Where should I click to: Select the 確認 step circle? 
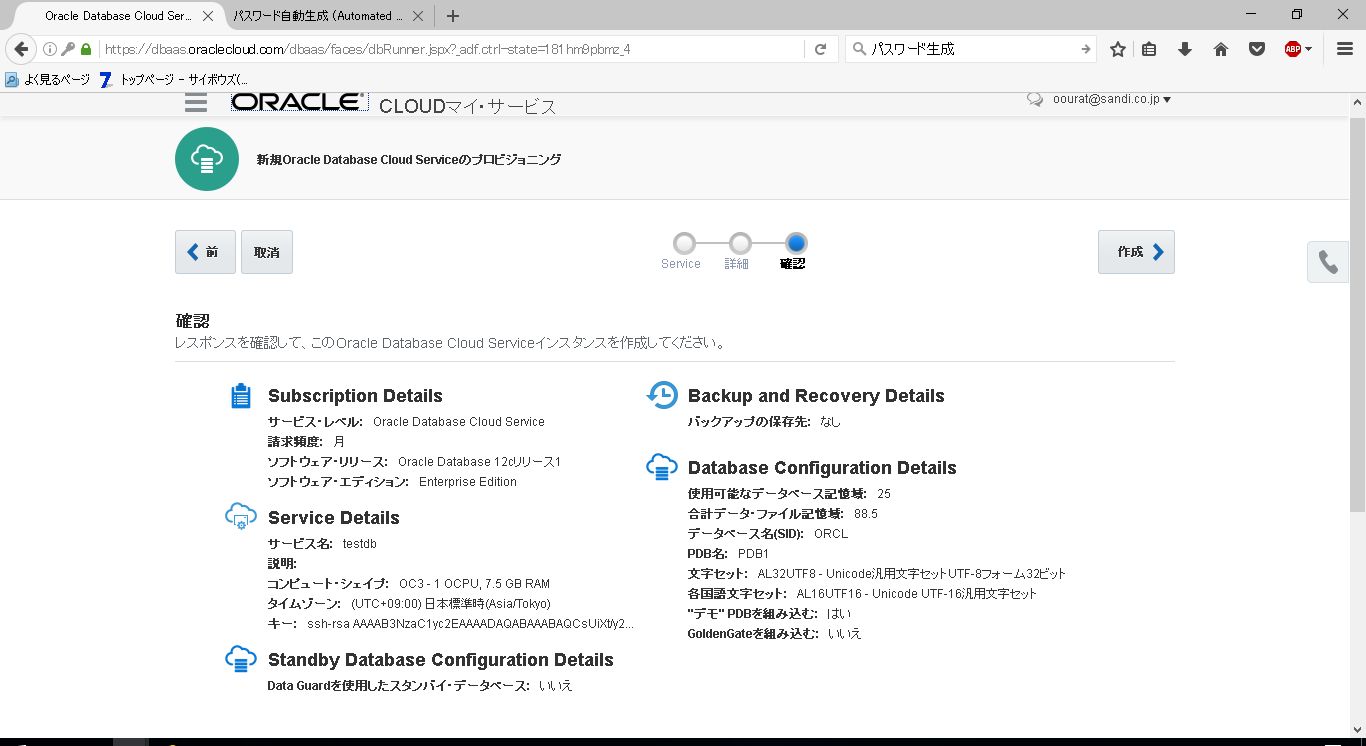796,243
